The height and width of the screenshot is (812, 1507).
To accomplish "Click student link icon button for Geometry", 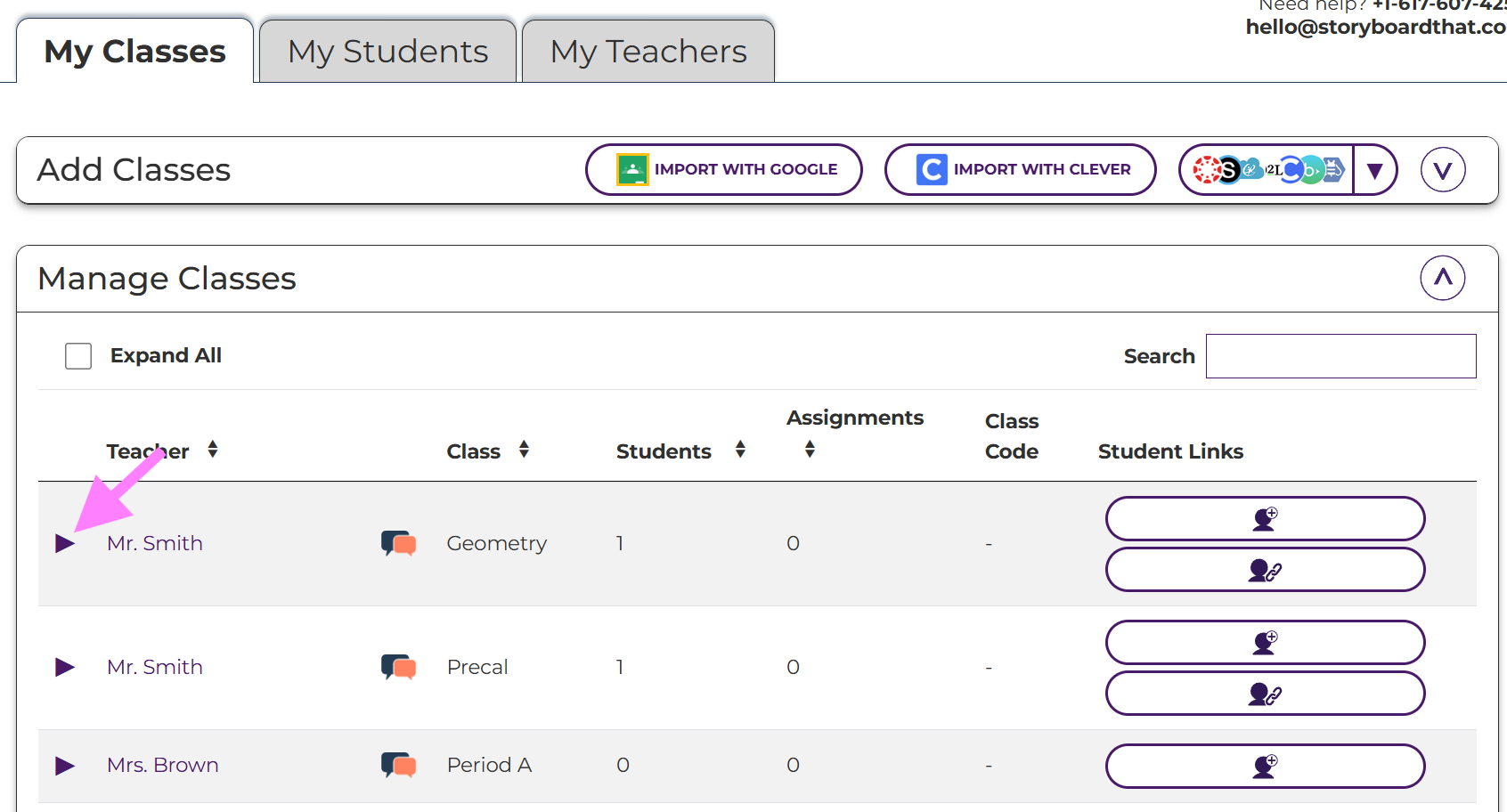I will pyautogui.click(x=1265, y=570).
